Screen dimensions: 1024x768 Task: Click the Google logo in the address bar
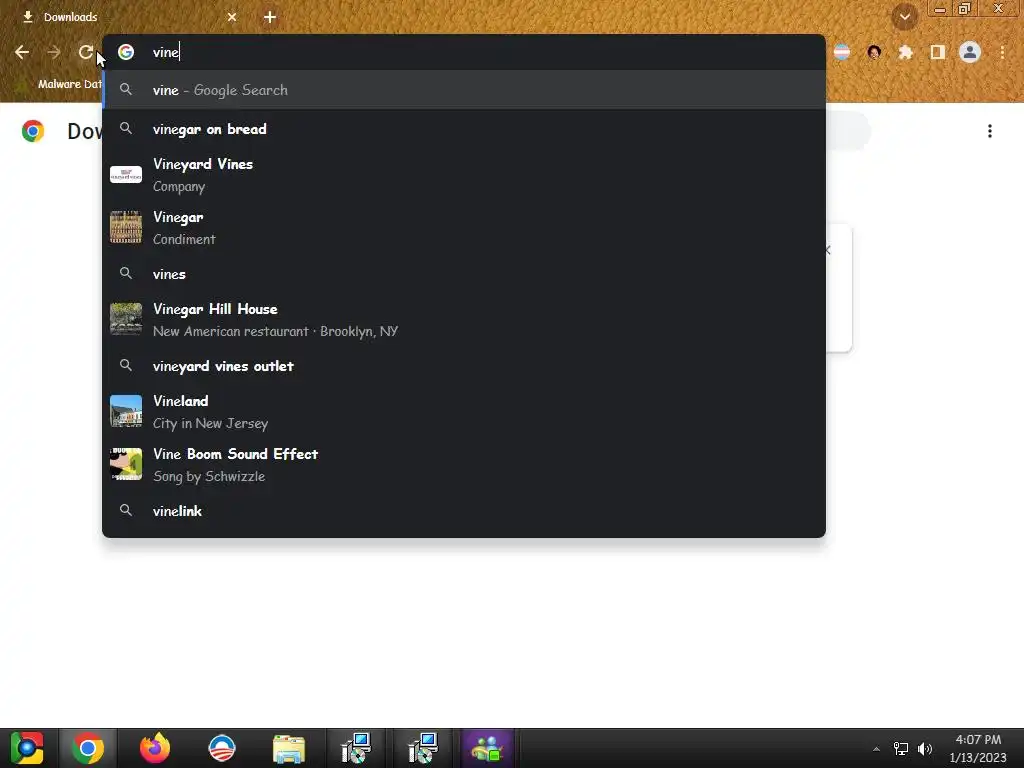click(x=126, y=52)
